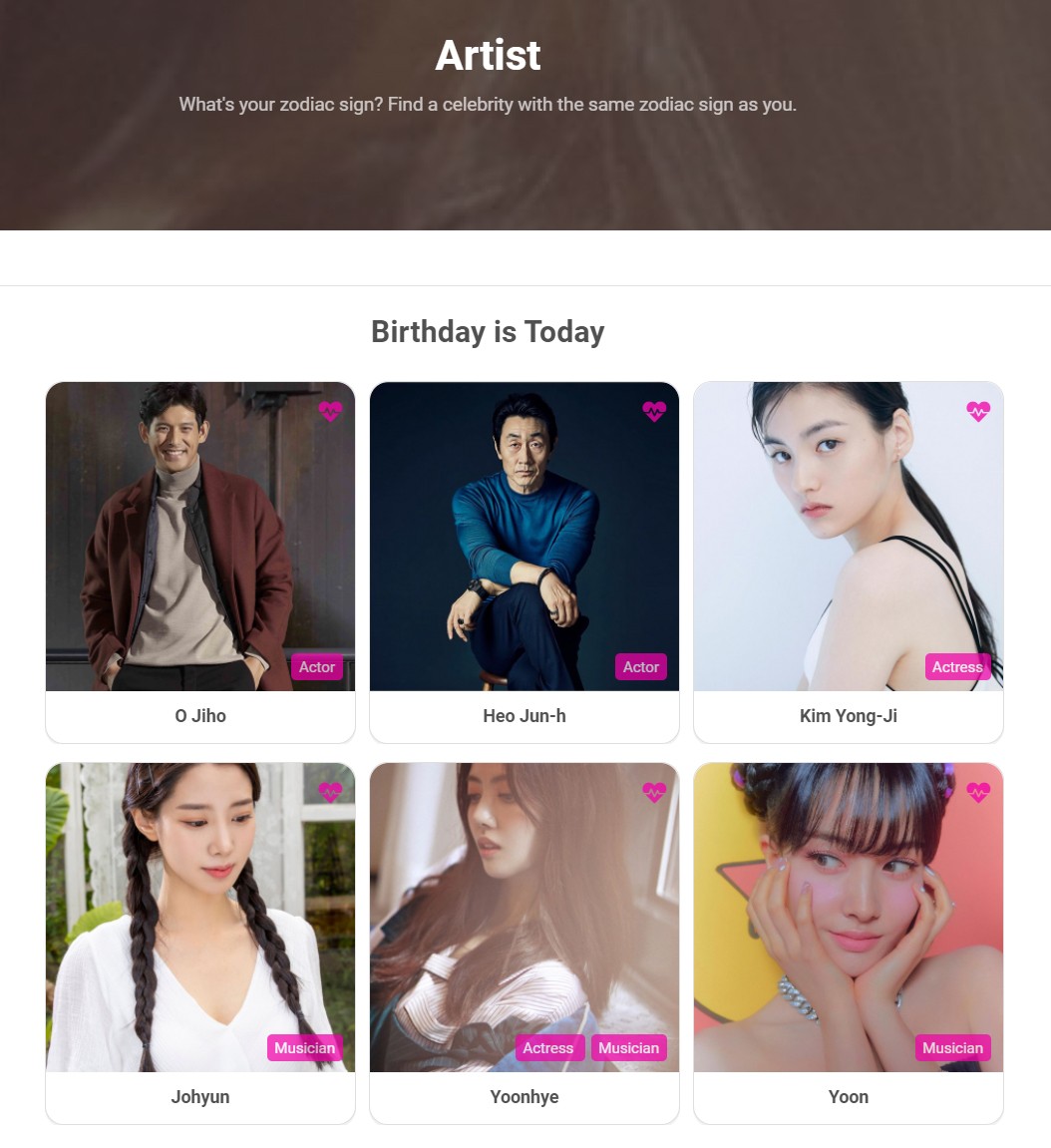Open O Jiho's name link
This screenshot has width=1051, height=1148.
(200, 716)
